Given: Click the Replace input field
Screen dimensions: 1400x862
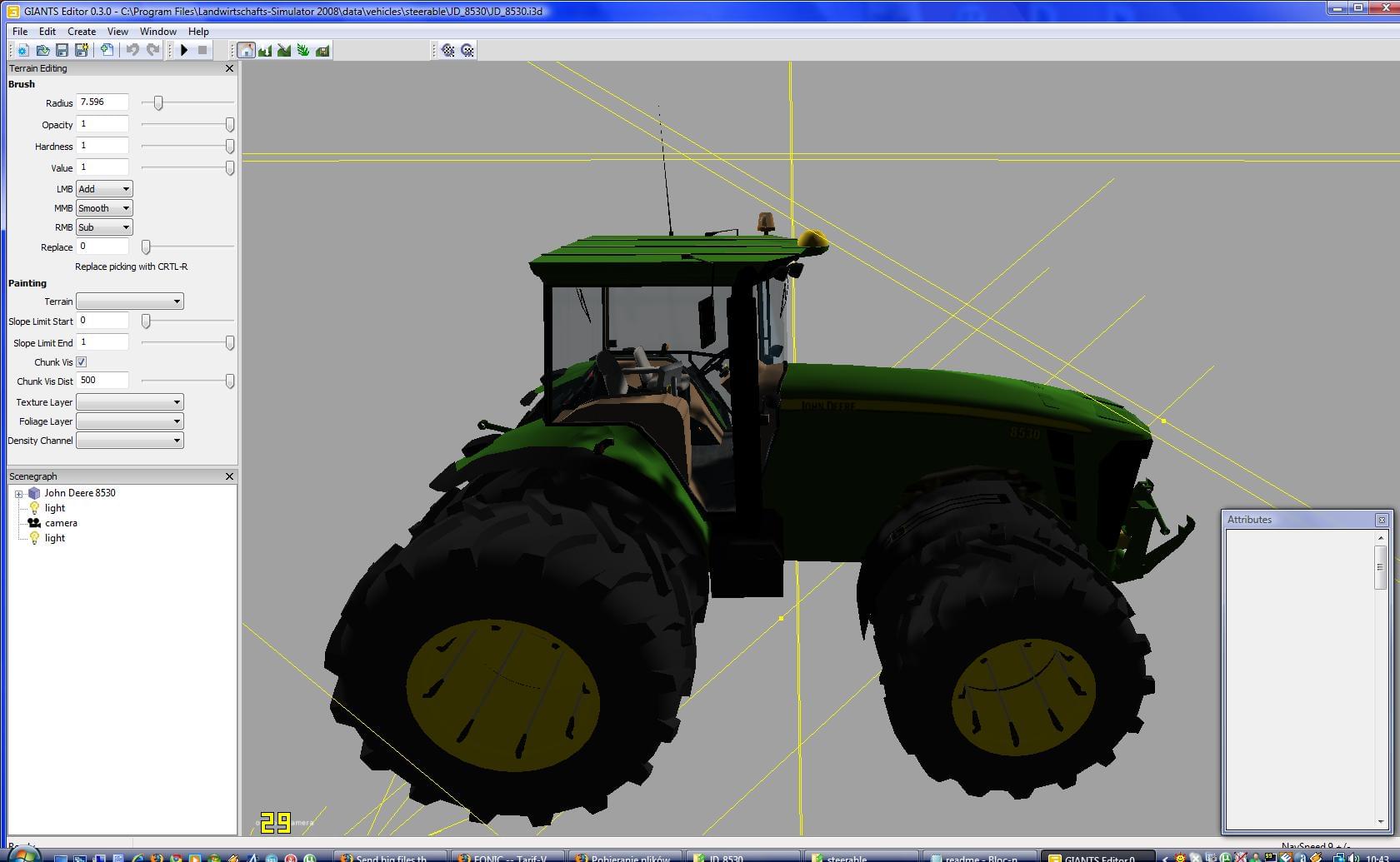Looking at the screenshot, I should 102,247.
